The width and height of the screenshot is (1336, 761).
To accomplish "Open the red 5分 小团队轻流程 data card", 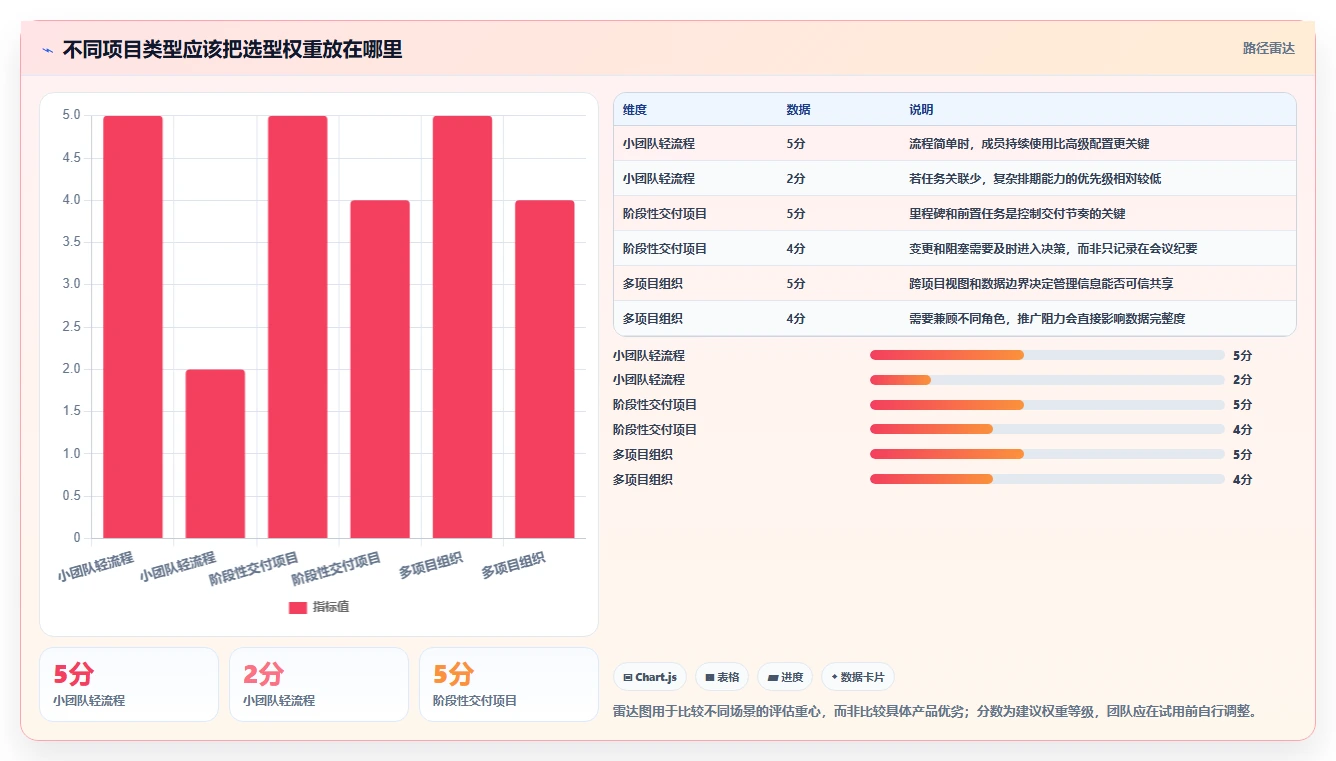I will pyautogui.click(x=129, y=684).
